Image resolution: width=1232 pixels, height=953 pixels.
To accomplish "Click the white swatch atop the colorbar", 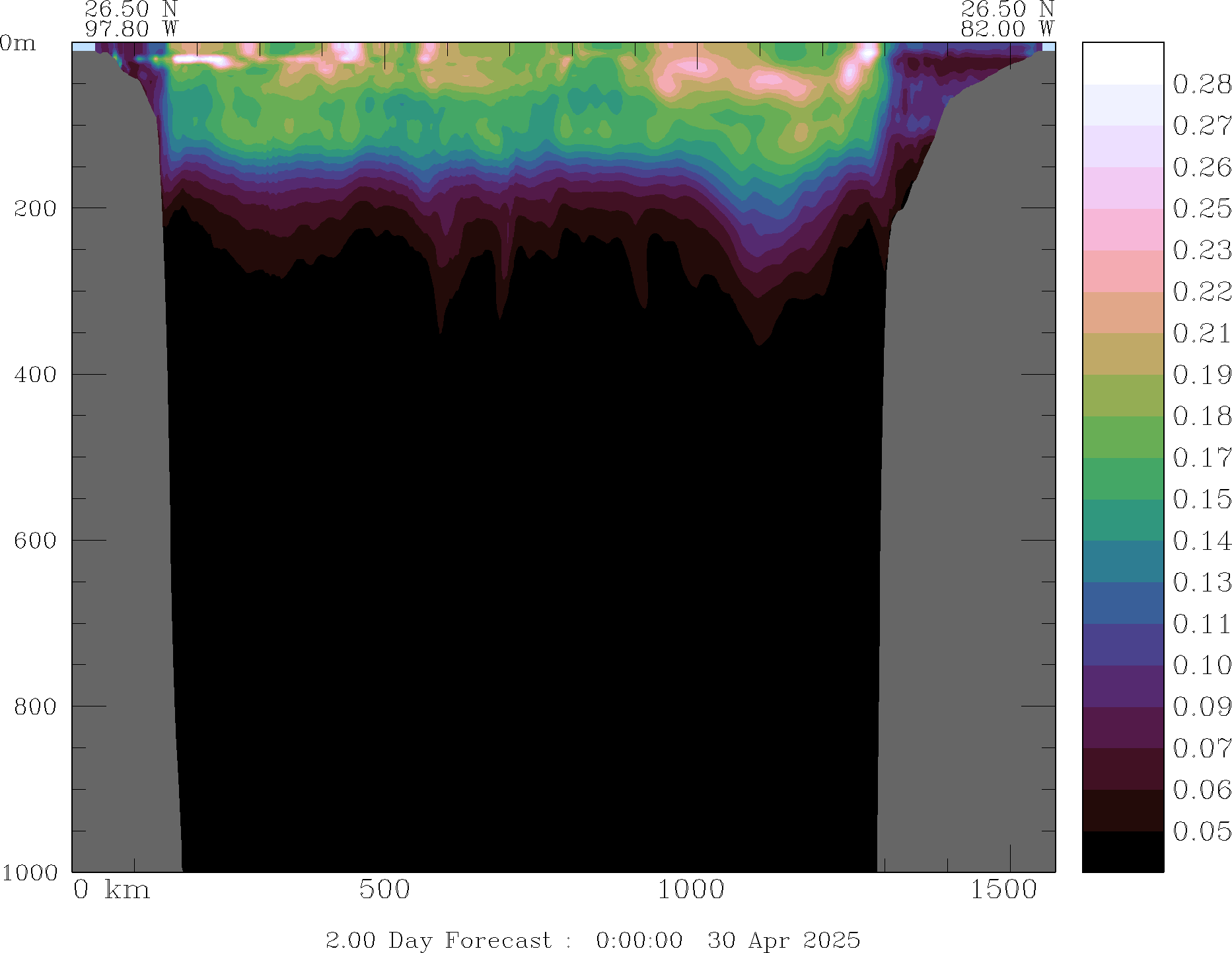I will click(x=1122, y=63).
